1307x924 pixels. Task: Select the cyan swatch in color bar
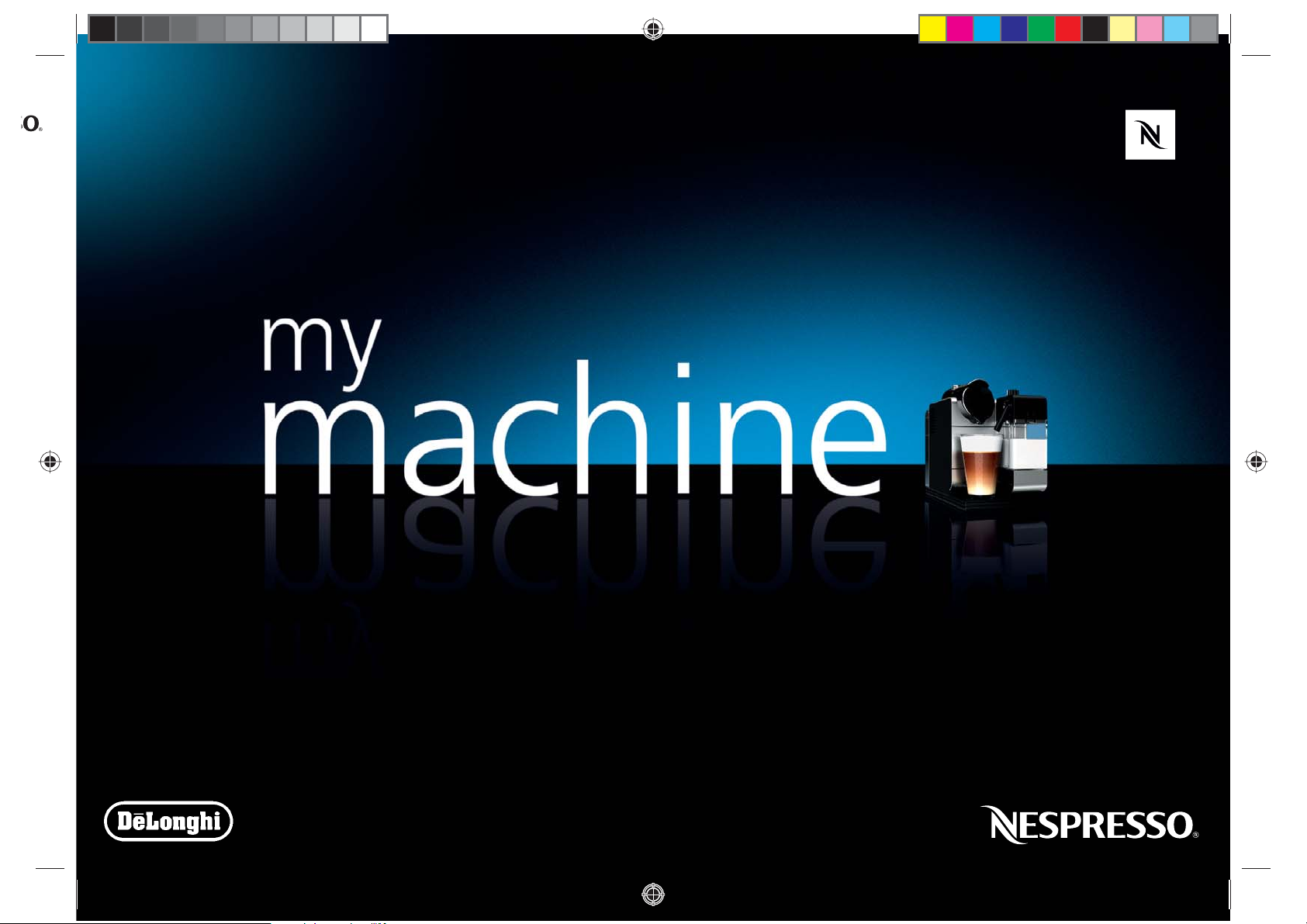pos(987,29)
